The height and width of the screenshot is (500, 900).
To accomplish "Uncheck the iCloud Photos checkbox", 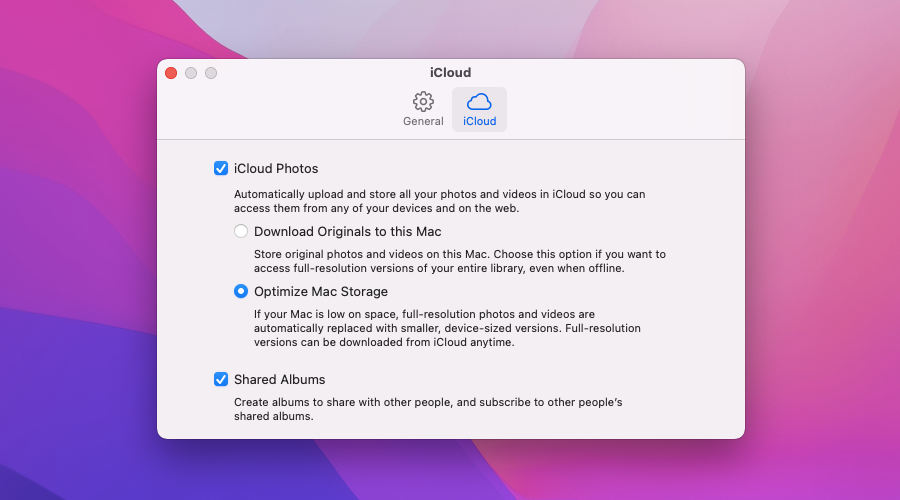I will coord(221,168).
